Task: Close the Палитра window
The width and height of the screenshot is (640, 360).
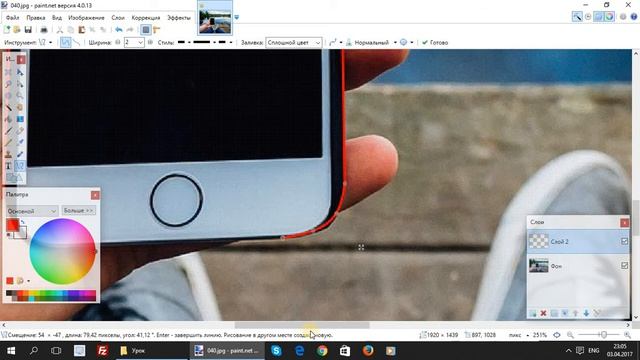Action: click(95, 195)
